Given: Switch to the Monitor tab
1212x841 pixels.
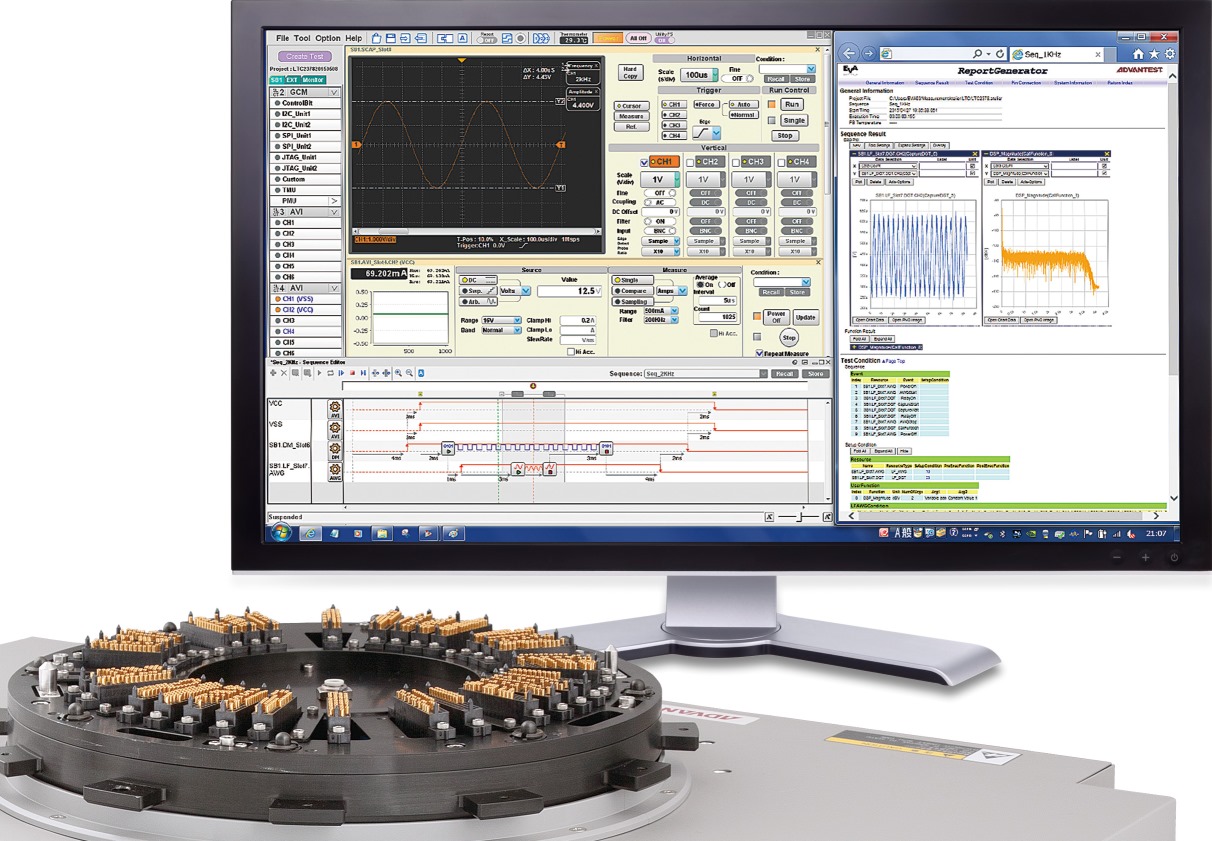Looking at the screenshot, I should click(x=314, y=79).
